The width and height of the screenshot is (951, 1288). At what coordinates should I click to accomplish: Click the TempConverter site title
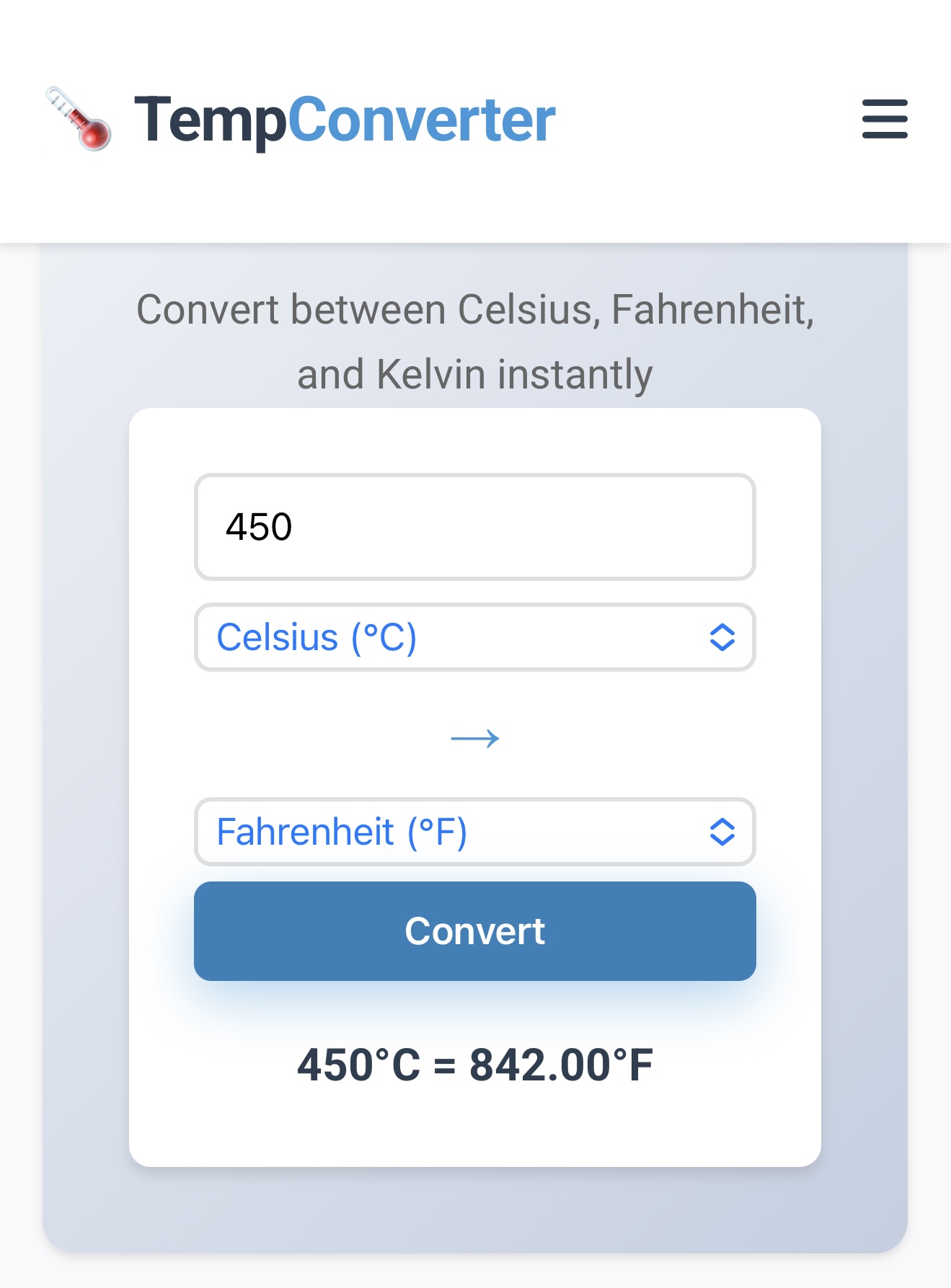coord(345,120)
